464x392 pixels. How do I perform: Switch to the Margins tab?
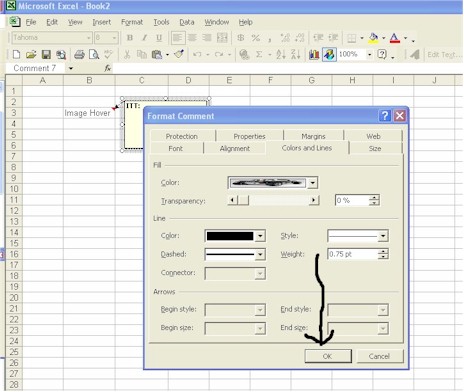(313, 136)
